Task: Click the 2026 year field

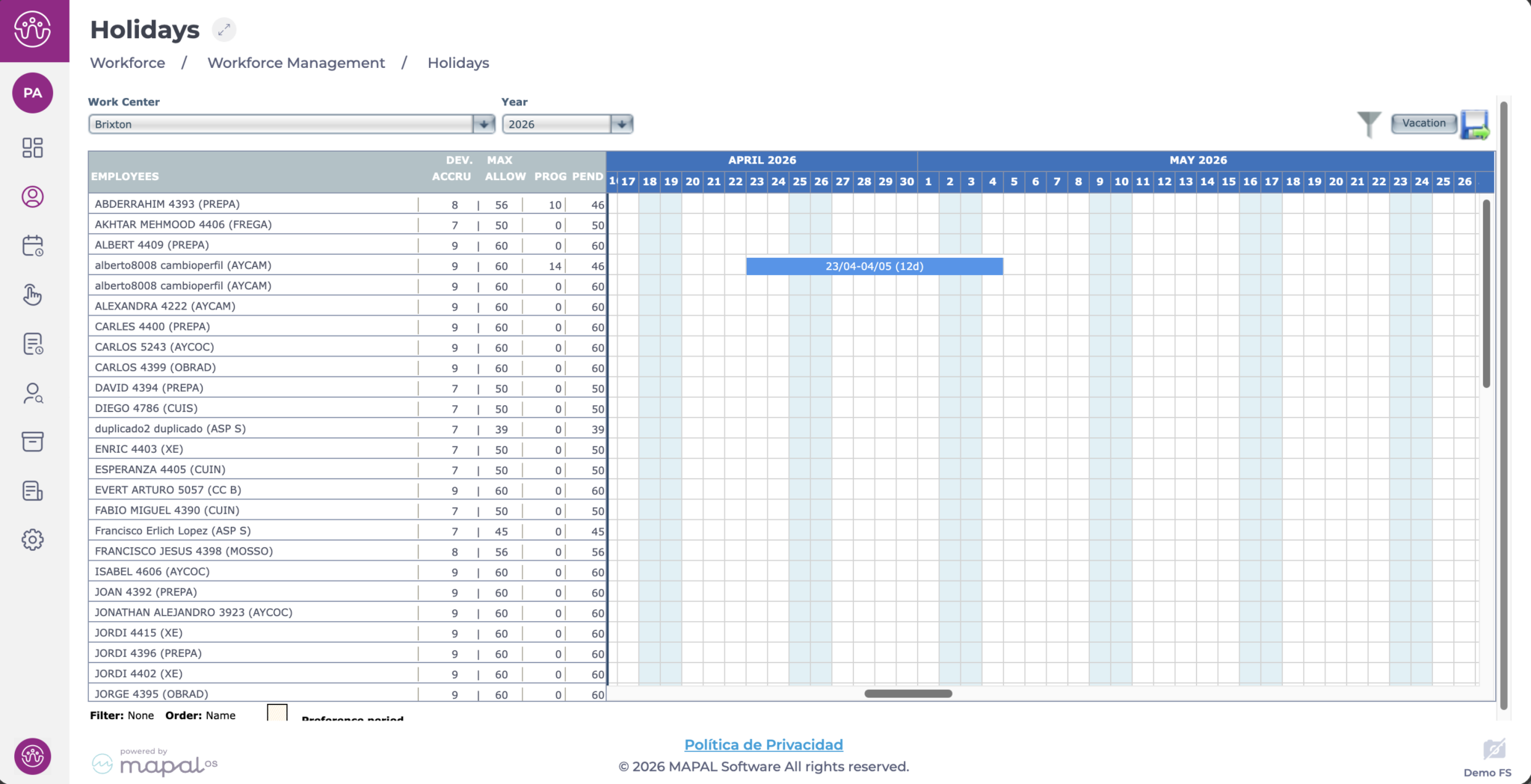Action: point(557,124)
